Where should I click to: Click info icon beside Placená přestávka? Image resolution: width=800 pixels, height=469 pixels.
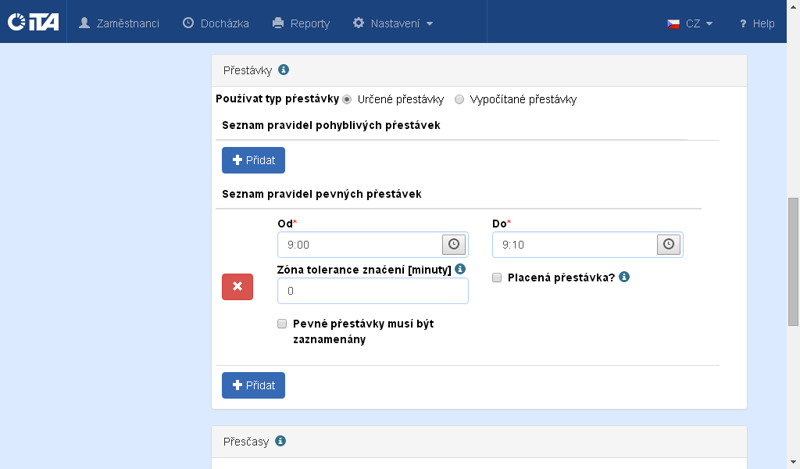[624, 276]
